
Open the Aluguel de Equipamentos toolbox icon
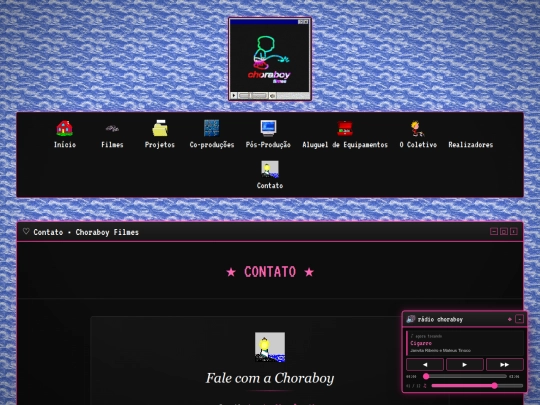click(345, 128)
